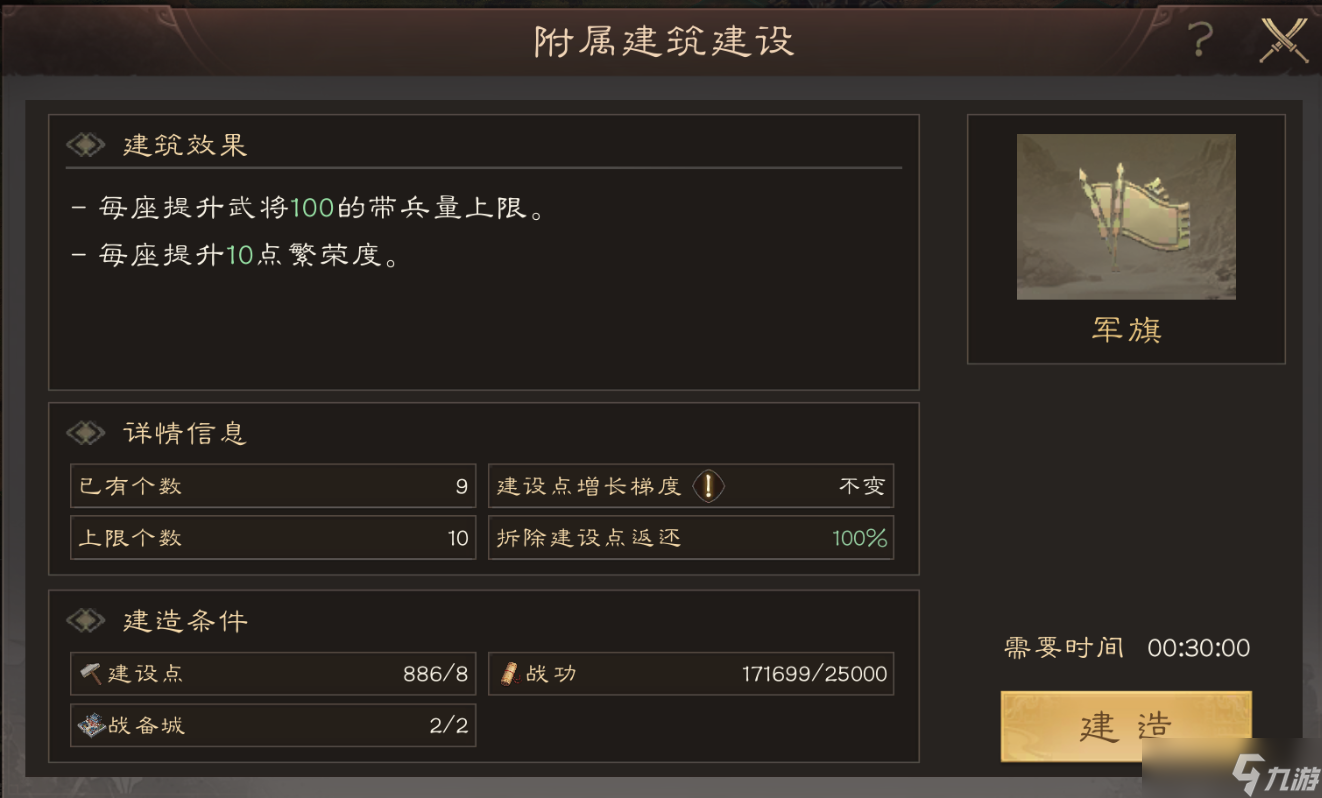Screen dimensions: 1322x798
Task: Select the 军旗 flag thumbnail image
Action: (x=1126, y=217)
